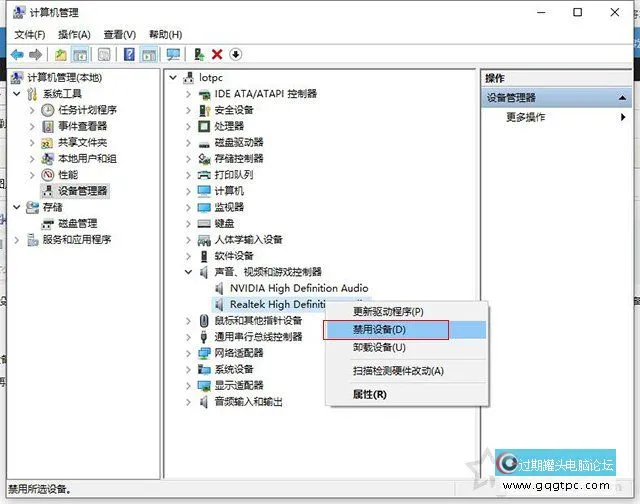640x504 pixels.
Task: Click the grayed export list toolbar icon
Action: coord(104,54)
